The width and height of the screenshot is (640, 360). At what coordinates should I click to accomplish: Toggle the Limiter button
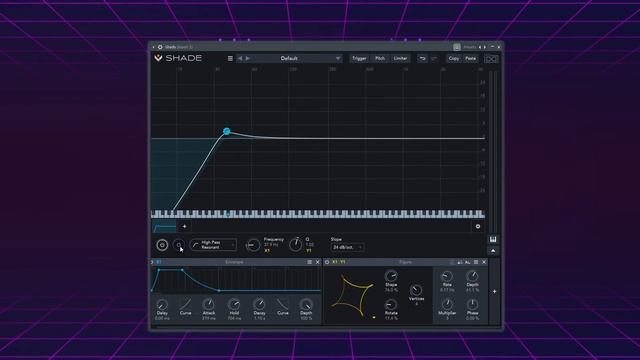point(400,58)
